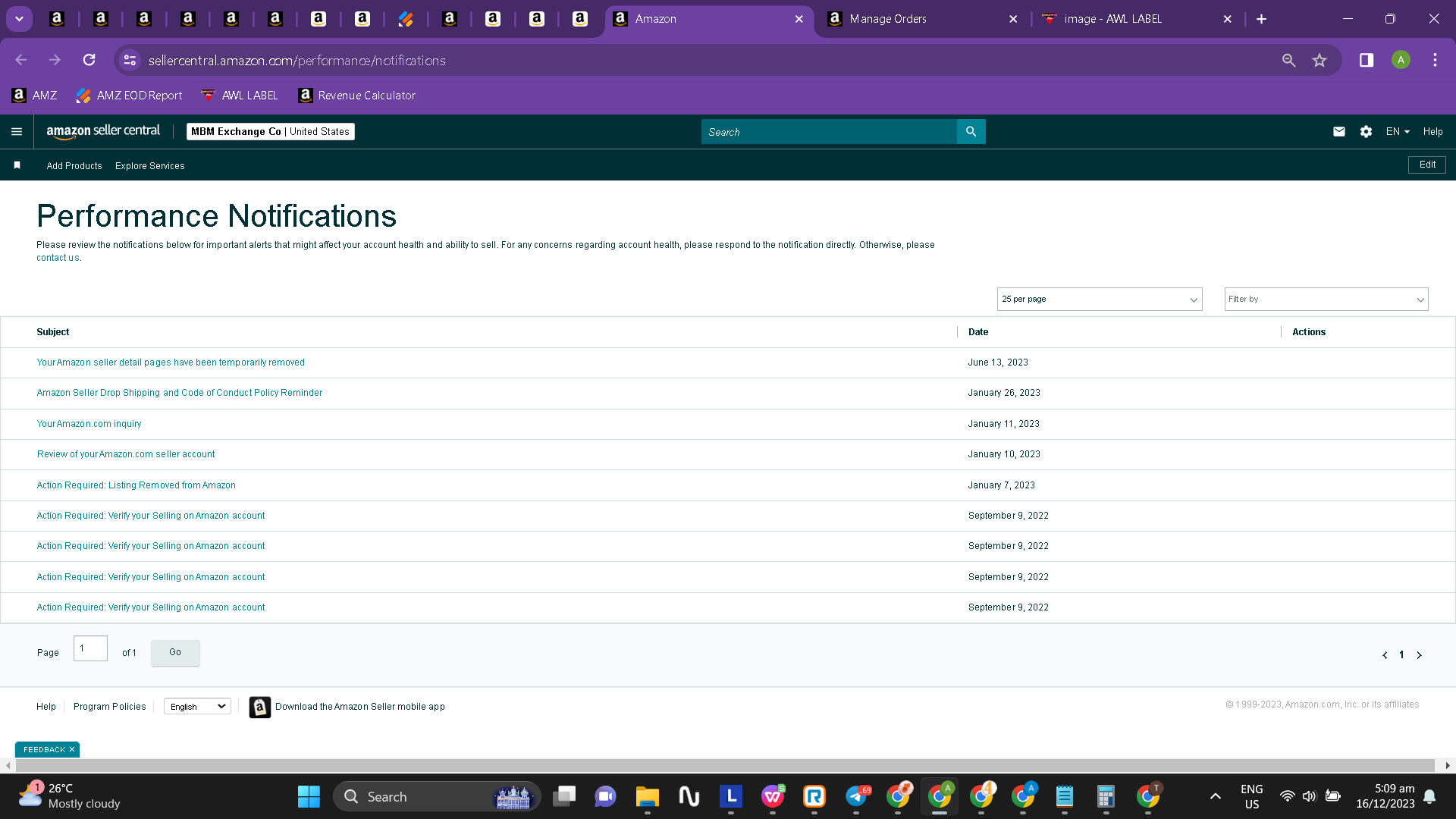The height and width of the screenshot is (819, 1456).
Task: Click the Date column header
Action: click(978, 332)
